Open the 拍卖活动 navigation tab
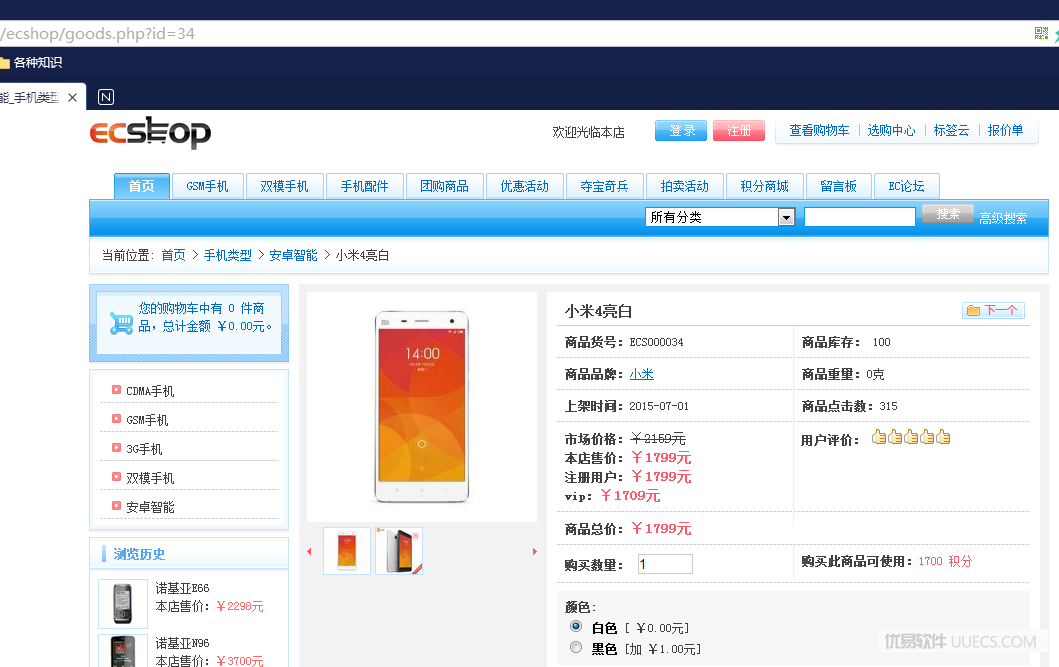Image resolution: width=1059 pixels, height=667 pixels. pyautogui.click(x=685, y=186)
